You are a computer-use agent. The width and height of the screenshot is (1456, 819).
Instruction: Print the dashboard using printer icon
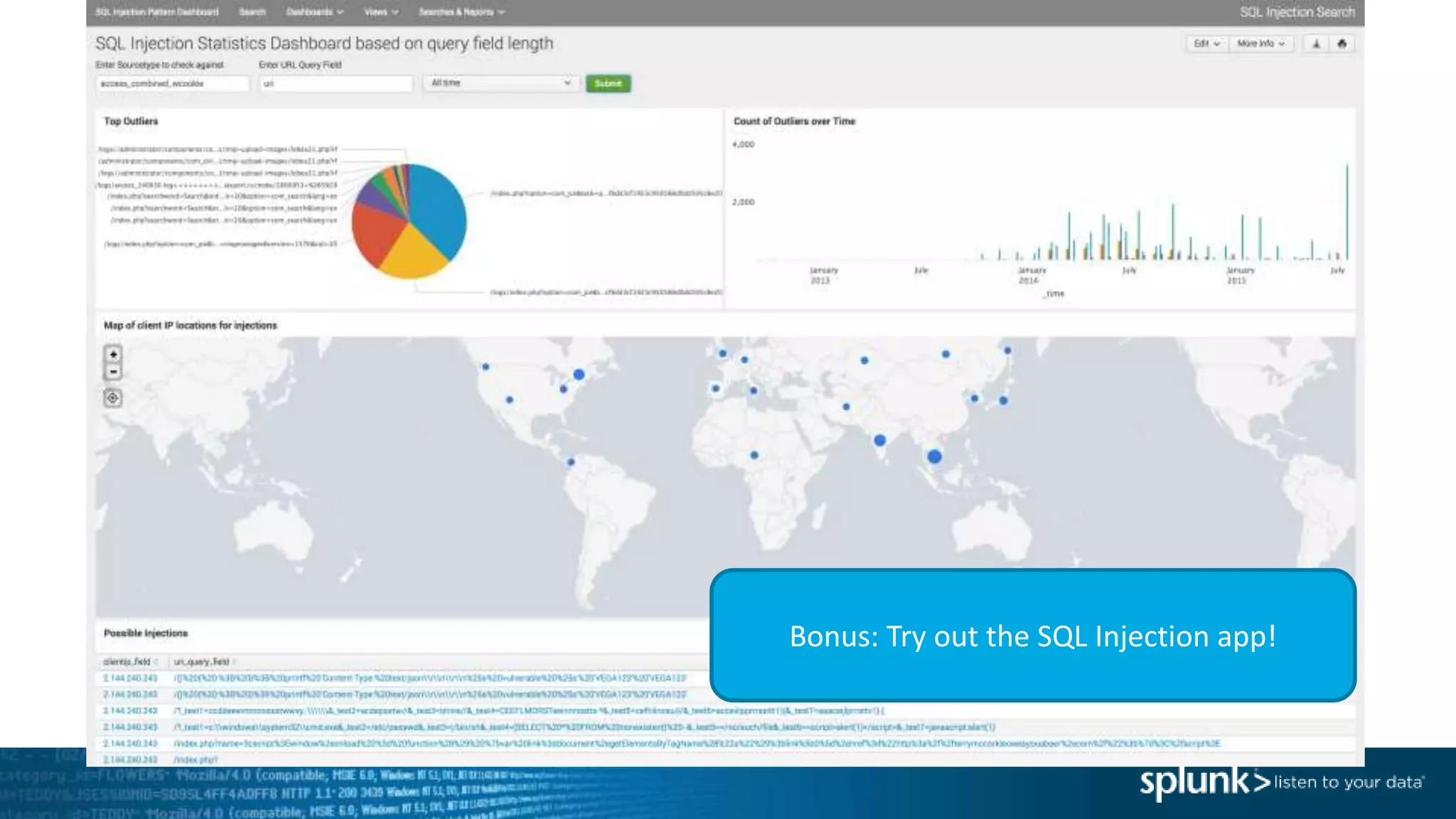pos(1342,44)
